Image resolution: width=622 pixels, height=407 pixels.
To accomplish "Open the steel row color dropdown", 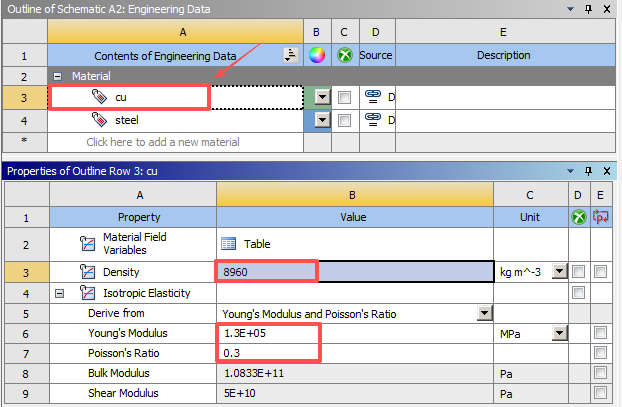I will point(323,120).
